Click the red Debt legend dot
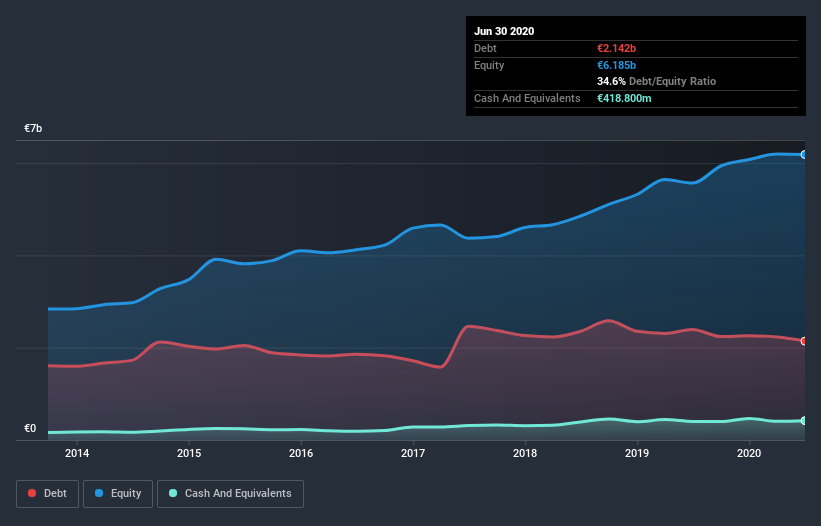 pos(32,493)
